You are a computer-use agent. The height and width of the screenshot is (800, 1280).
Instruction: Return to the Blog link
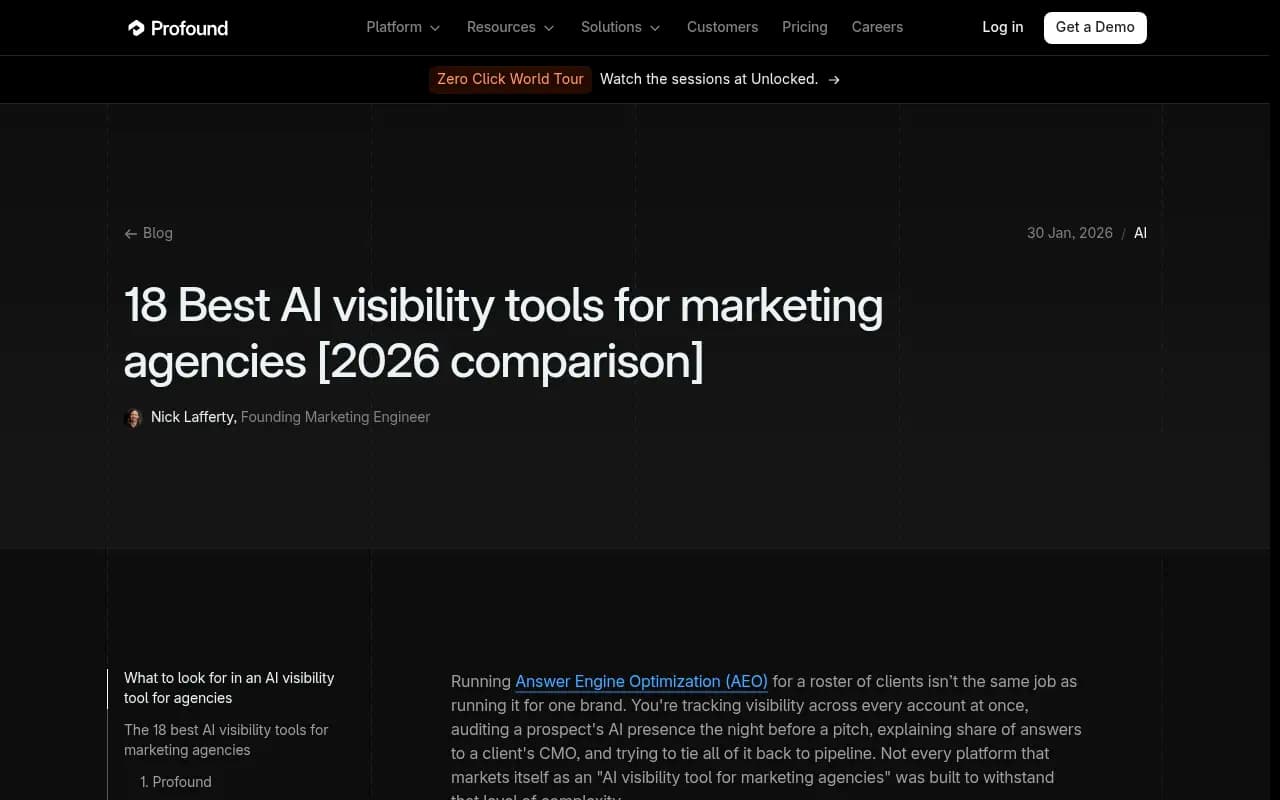pos(157,233)
